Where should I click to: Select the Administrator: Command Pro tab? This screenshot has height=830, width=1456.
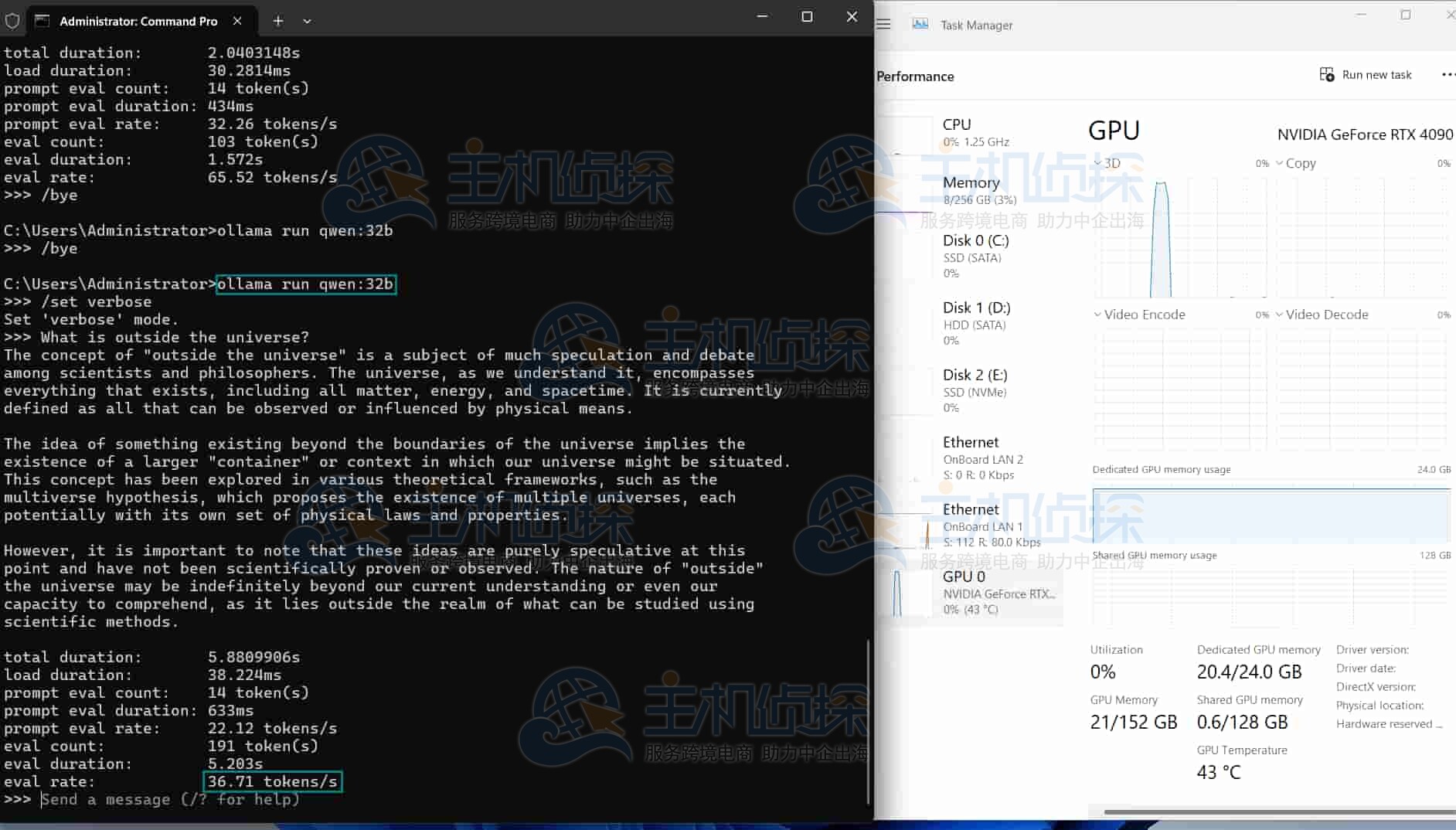(x=138, y=21)
